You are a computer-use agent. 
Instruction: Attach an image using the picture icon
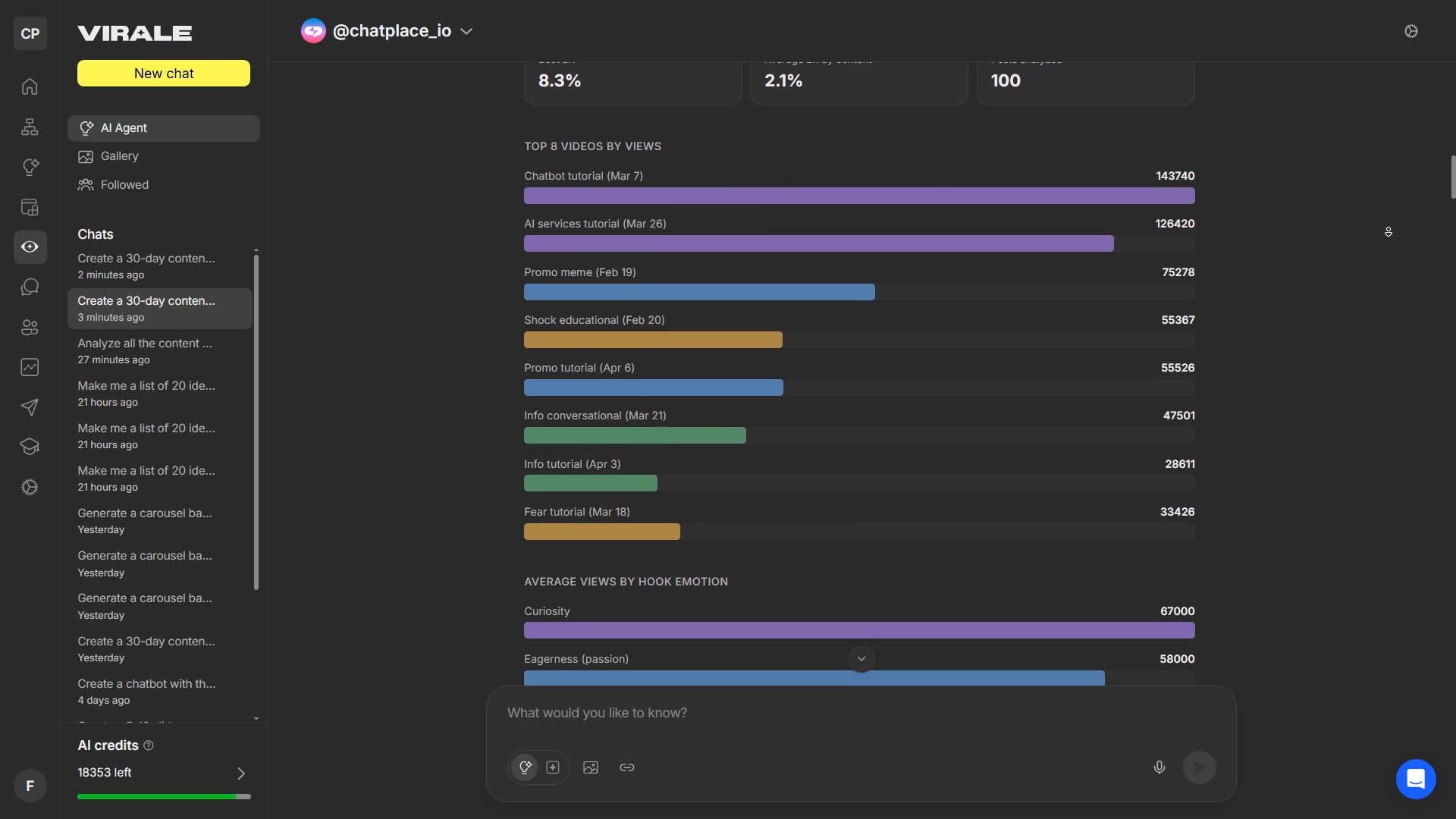[x=591, y=767]
